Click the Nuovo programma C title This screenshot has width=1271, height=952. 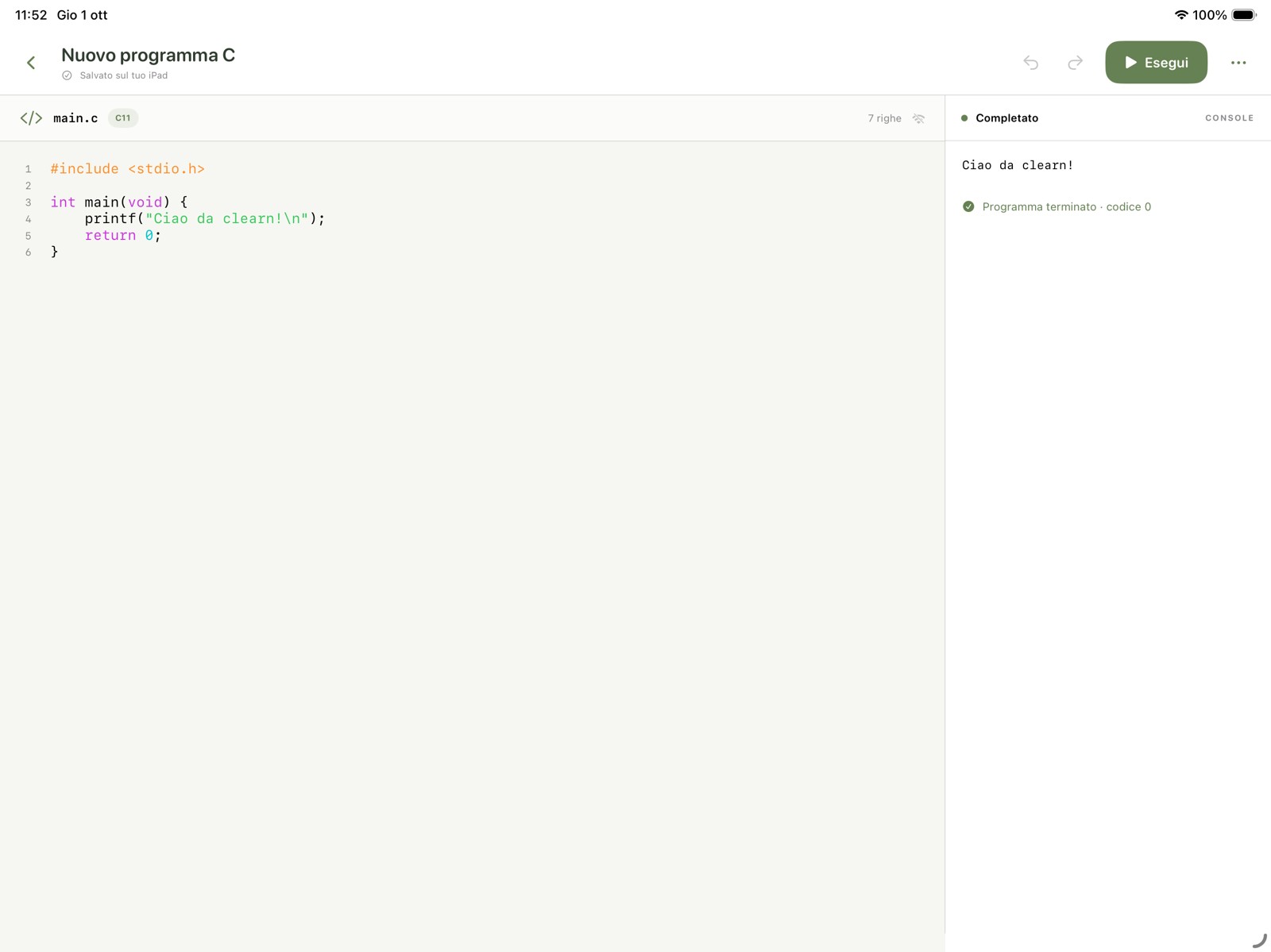tap(148, 55)
